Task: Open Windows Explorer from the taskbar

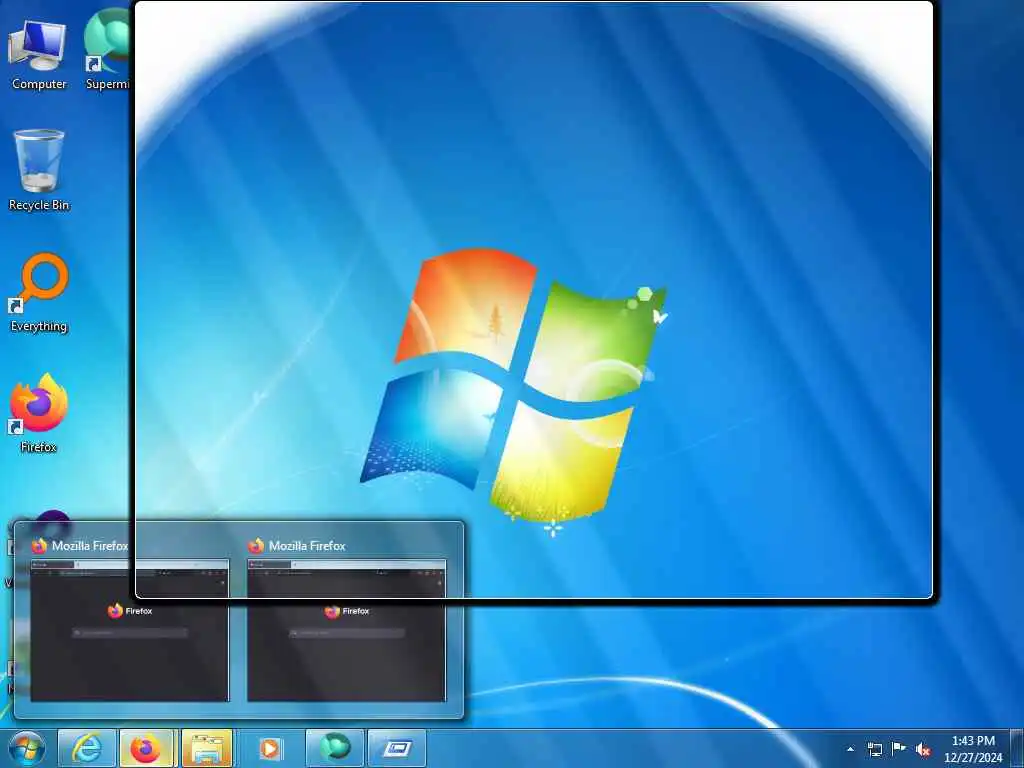Action: [x=207, y=748]
